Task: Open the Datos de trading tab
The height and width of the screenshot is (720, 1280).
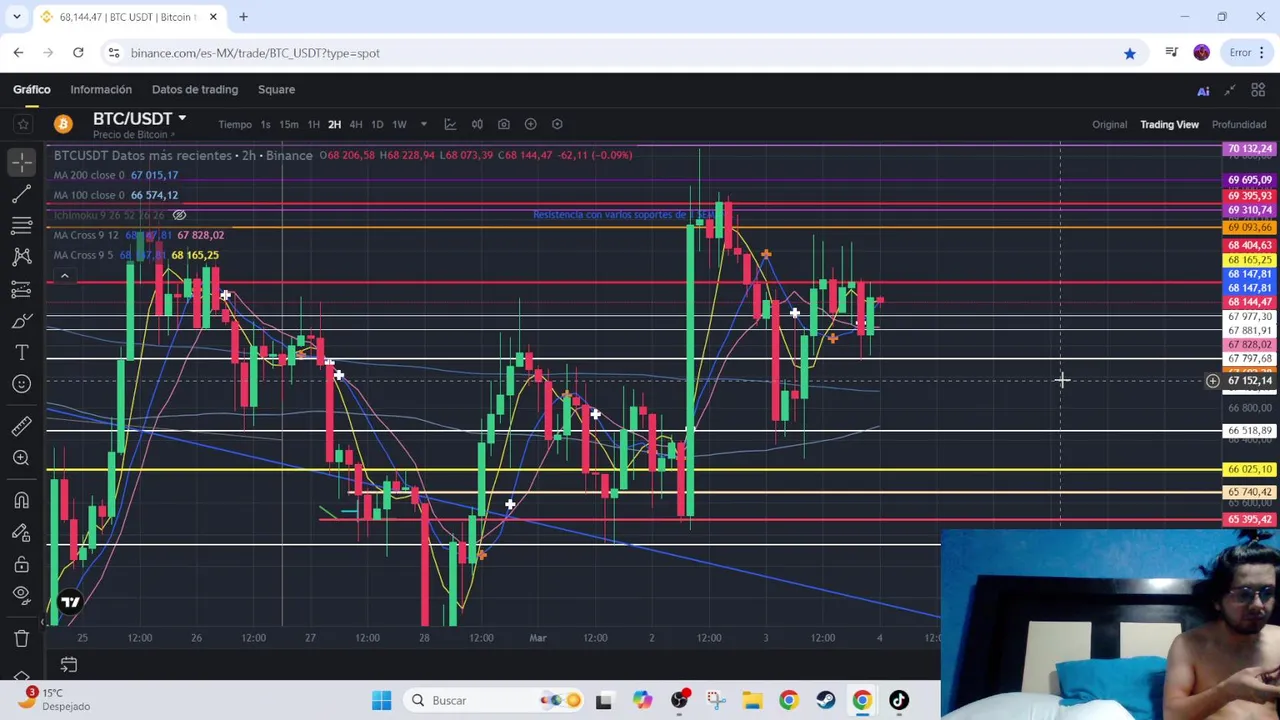Action: pos(195,89)
